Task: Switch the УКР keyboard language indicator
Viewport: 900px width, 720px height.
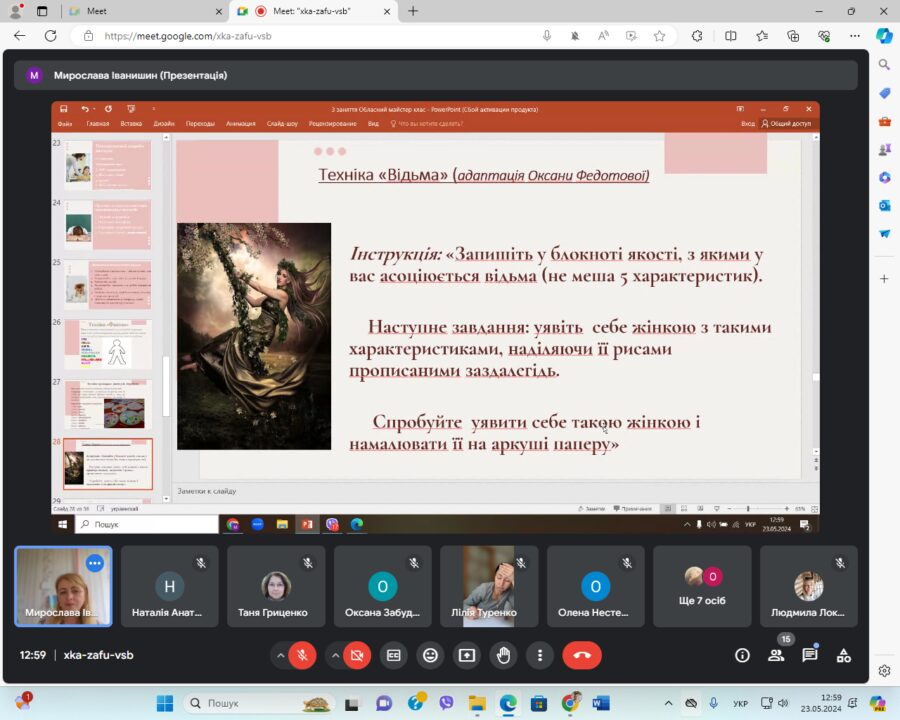Action: [740, 703]
